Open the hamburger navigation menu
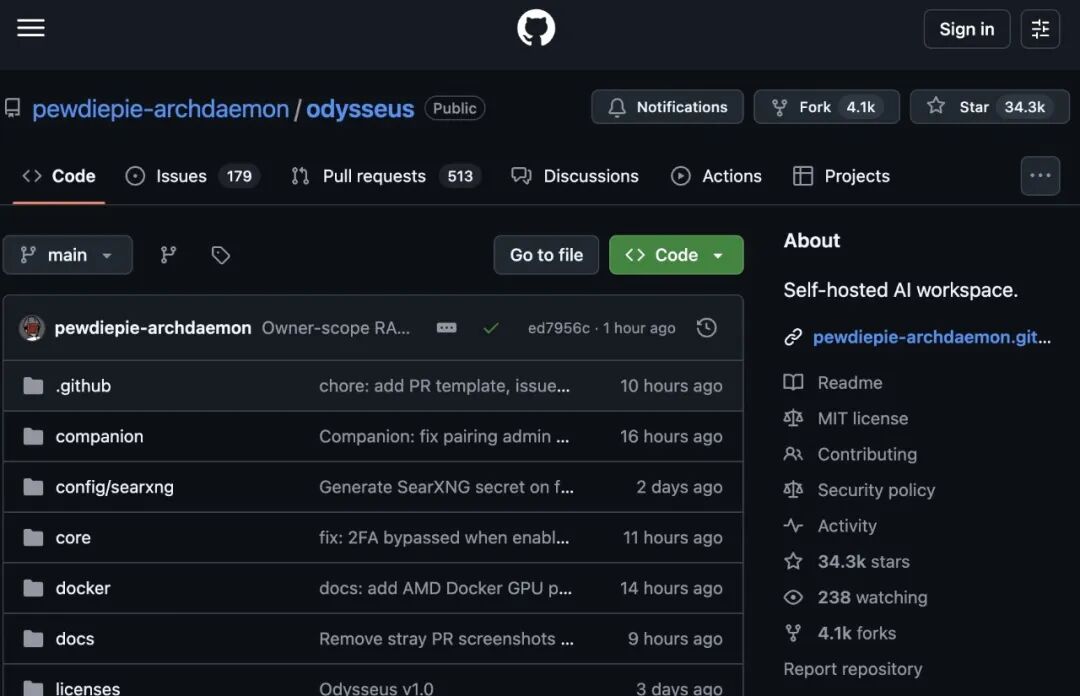The height and width of the screenshot is (696, 1080). tap(30, 28)
